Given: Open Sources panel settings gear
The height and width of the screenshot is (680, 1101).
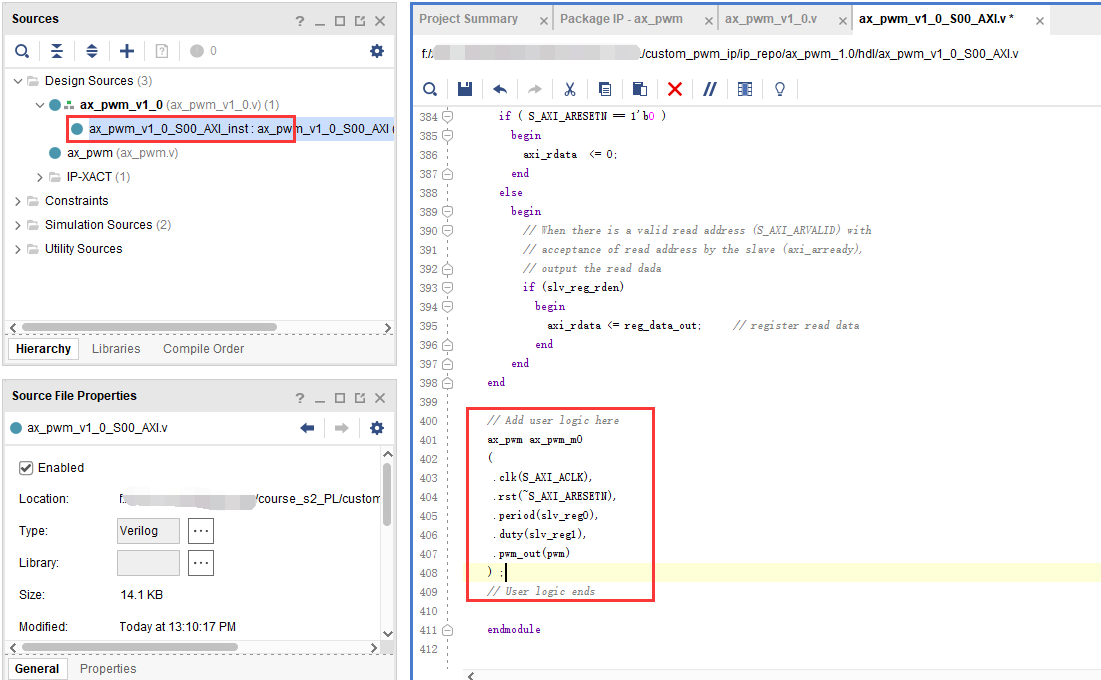Looking at the screenshot, I should 377,51.
